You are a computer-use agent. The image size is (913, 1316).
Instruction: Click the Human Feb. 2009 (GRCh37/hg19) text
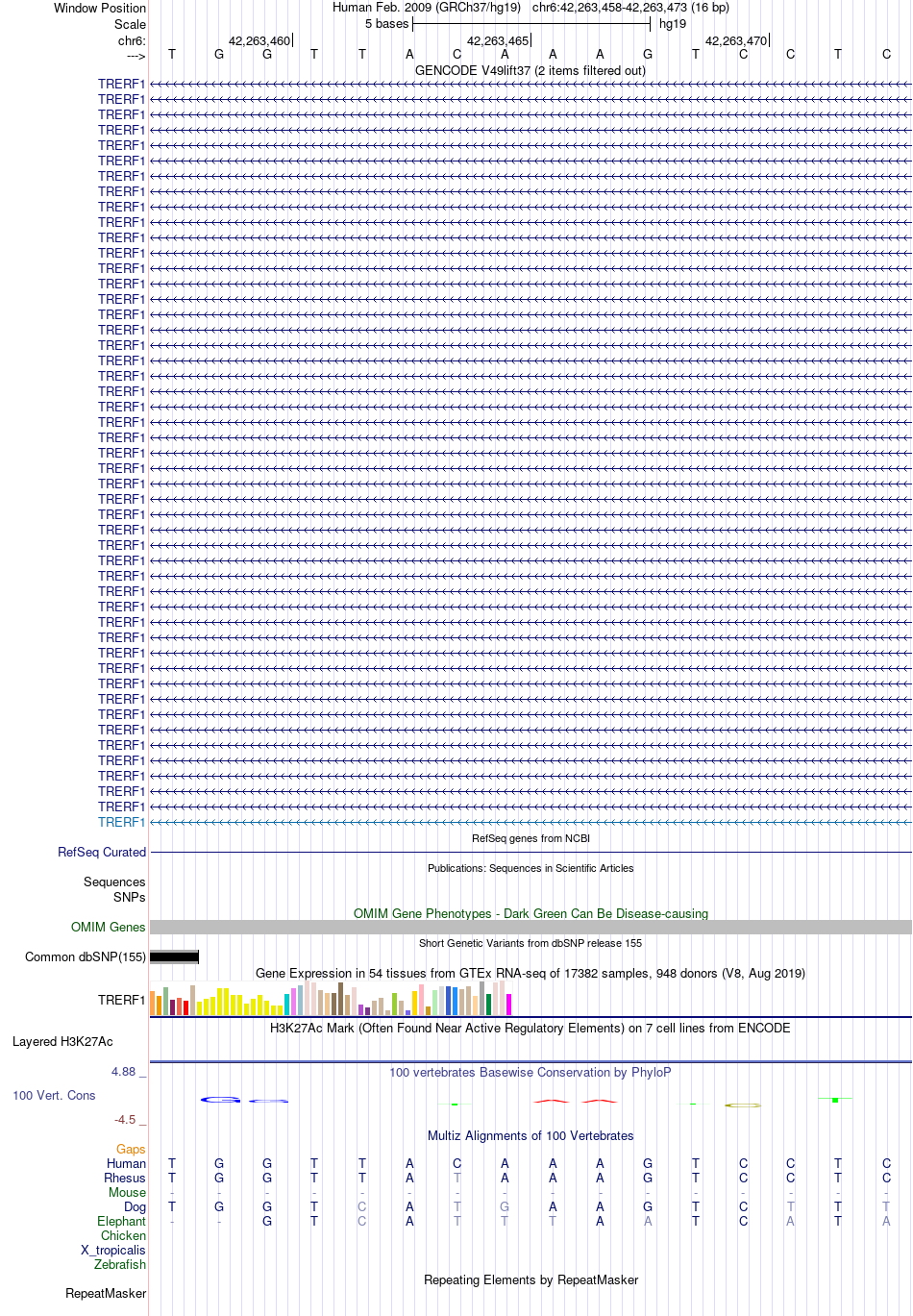(427, 8)
